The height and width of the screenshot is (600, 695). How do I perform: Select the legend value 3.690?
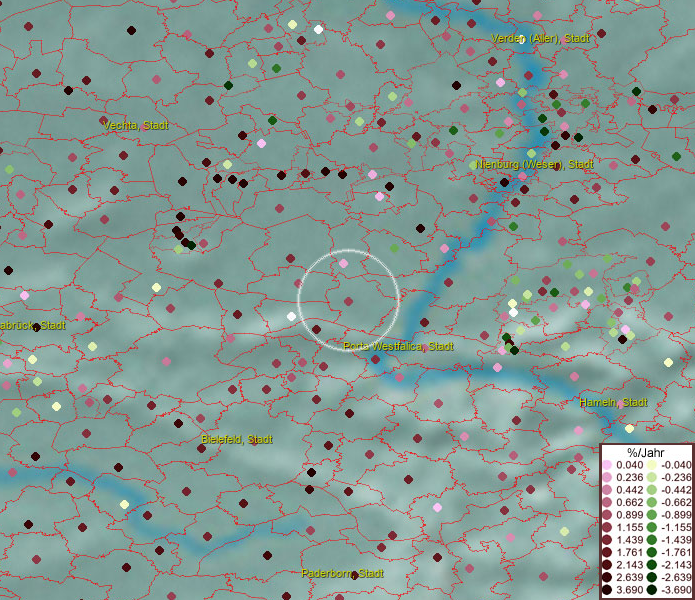pos(629,590)
